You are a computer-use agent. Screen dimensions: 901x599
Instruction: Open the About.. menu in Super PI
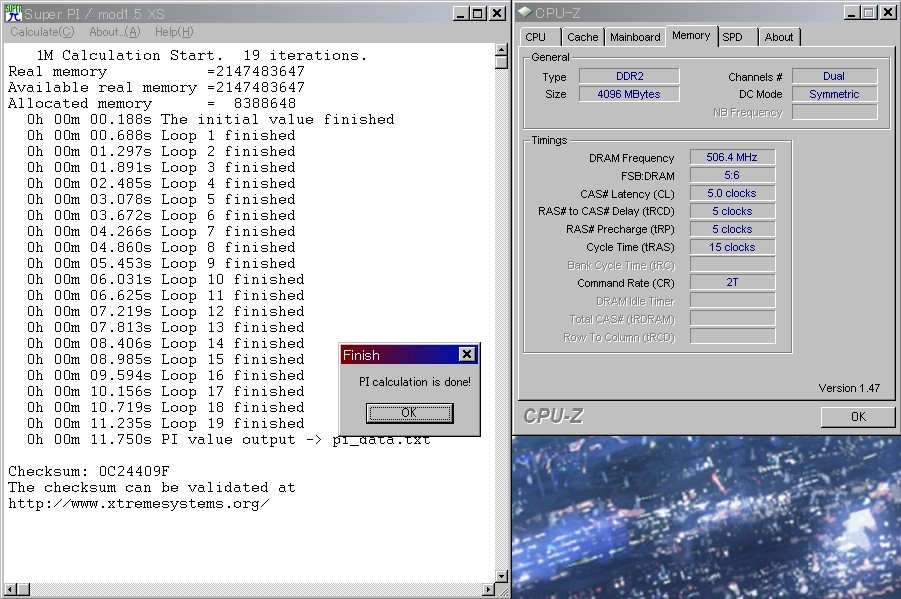115,32
